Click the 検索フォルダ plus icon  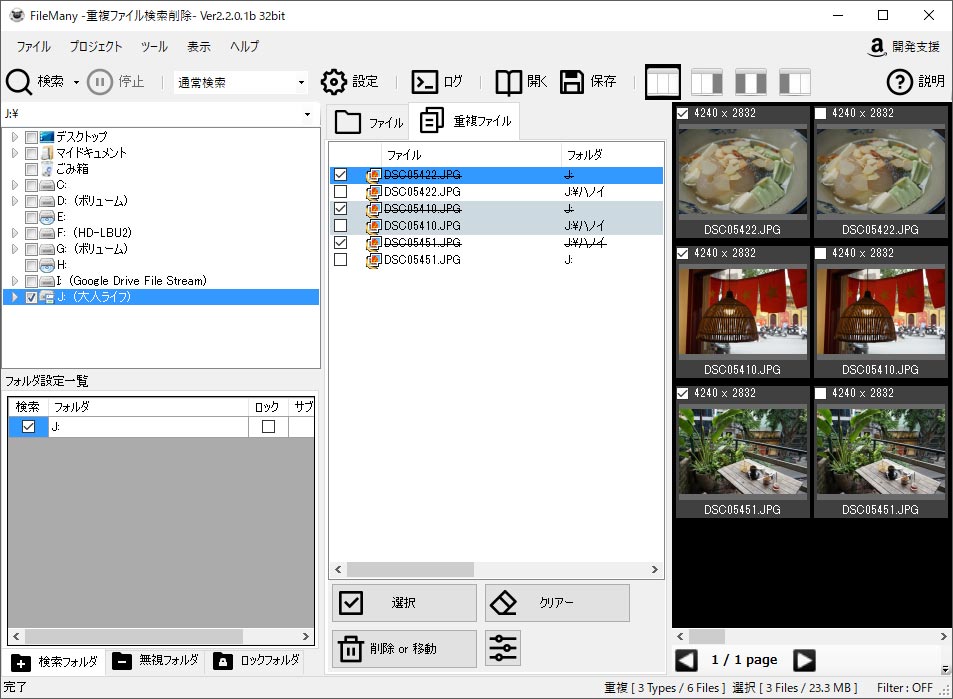tap(21, 663)
